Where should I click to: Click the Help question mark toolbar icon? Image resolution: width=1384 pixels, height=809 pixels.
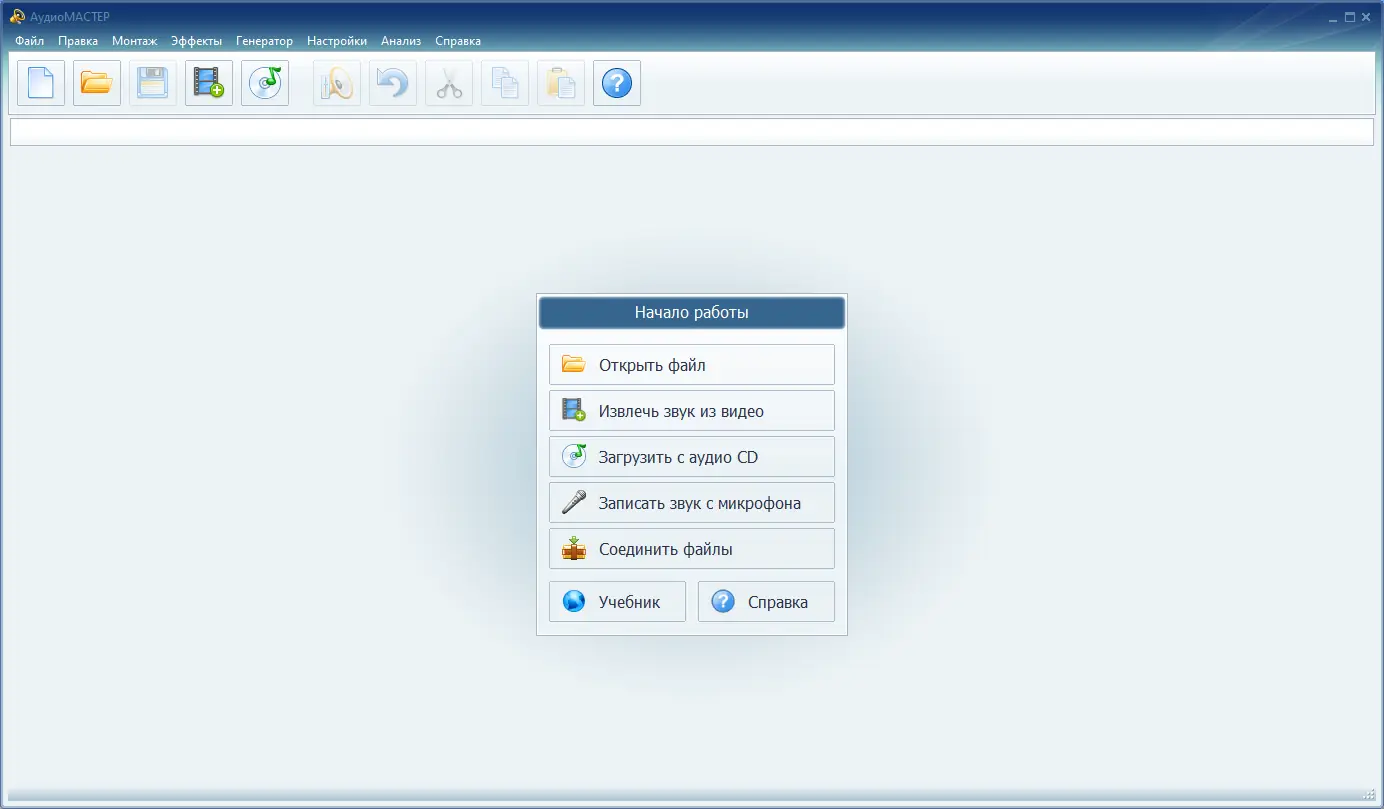point(617,83)
